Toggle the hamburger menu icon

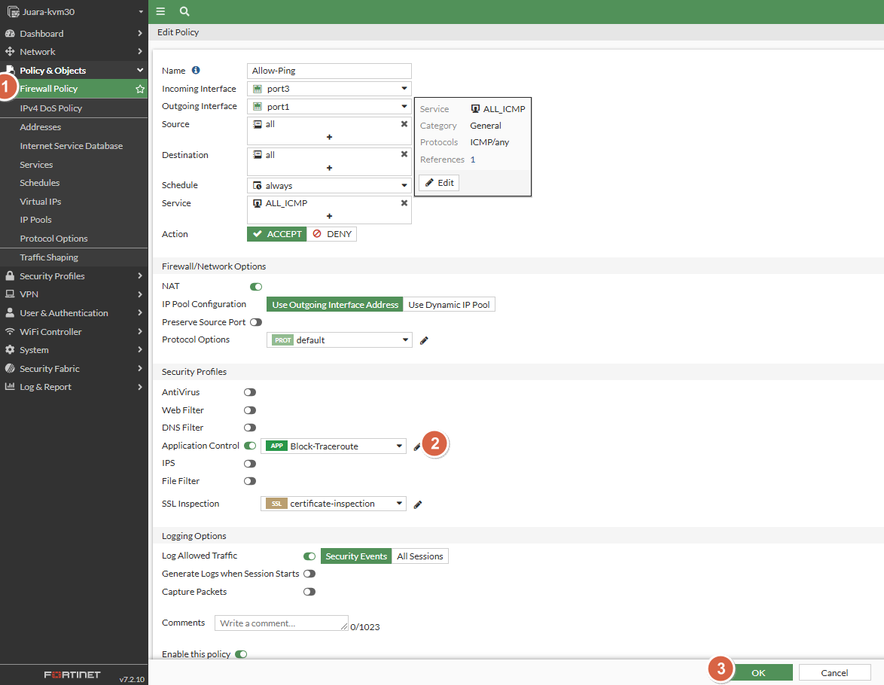161,11
